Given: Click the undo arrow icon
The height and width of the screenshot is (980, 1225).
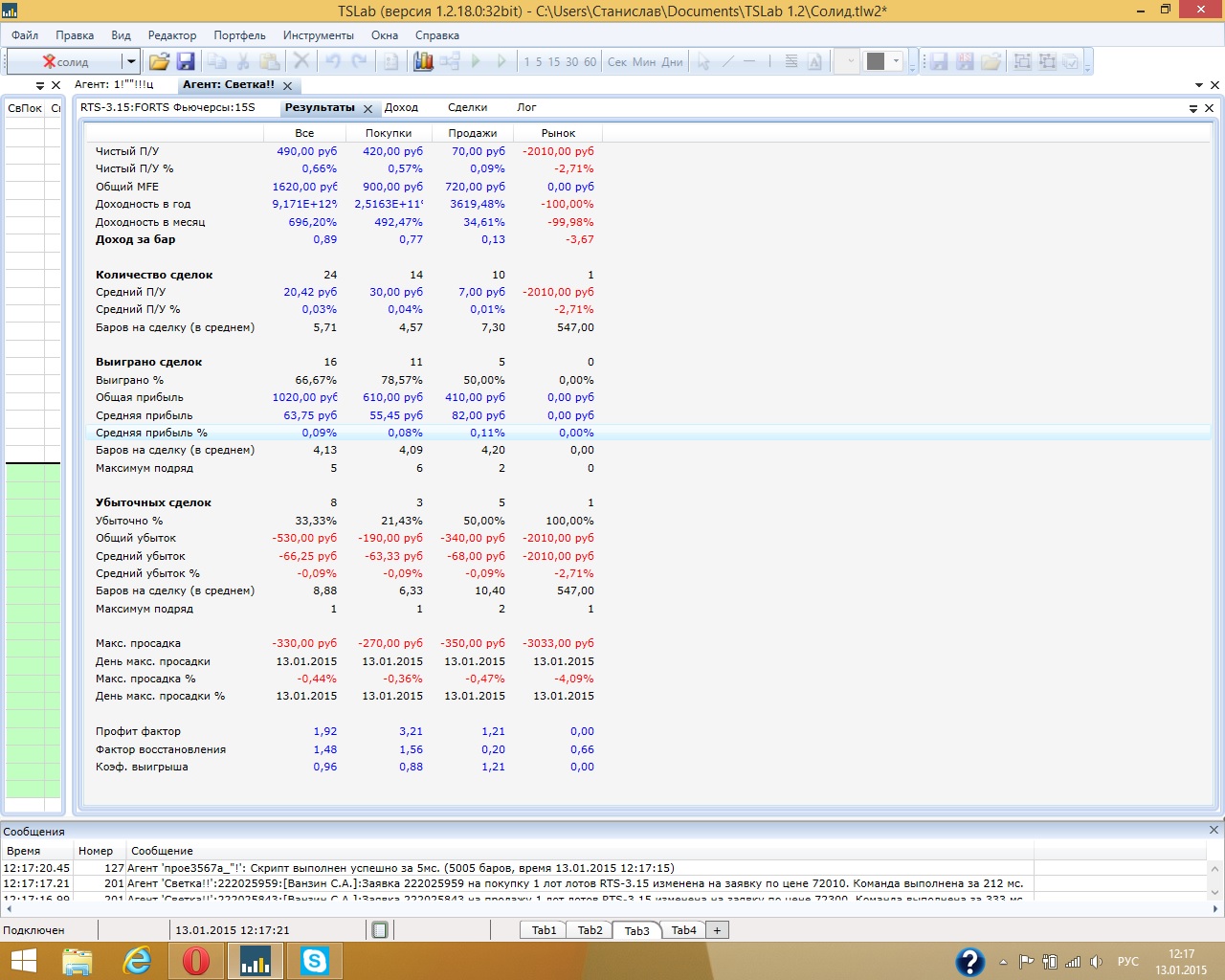Looking at the screenshot, I should tap(332, 61).
